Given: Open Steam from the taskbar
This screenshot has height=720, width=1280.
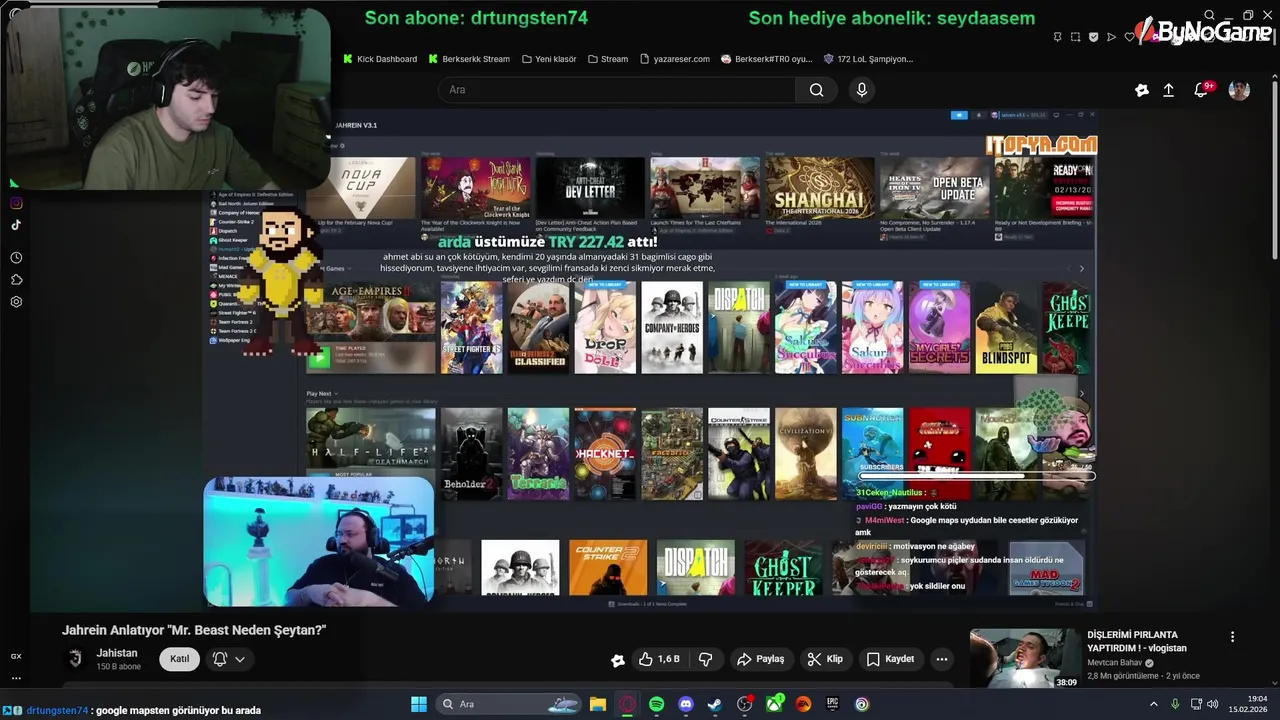Looking at the screenshot, I should pyautogui.click(x=715, y=704).
